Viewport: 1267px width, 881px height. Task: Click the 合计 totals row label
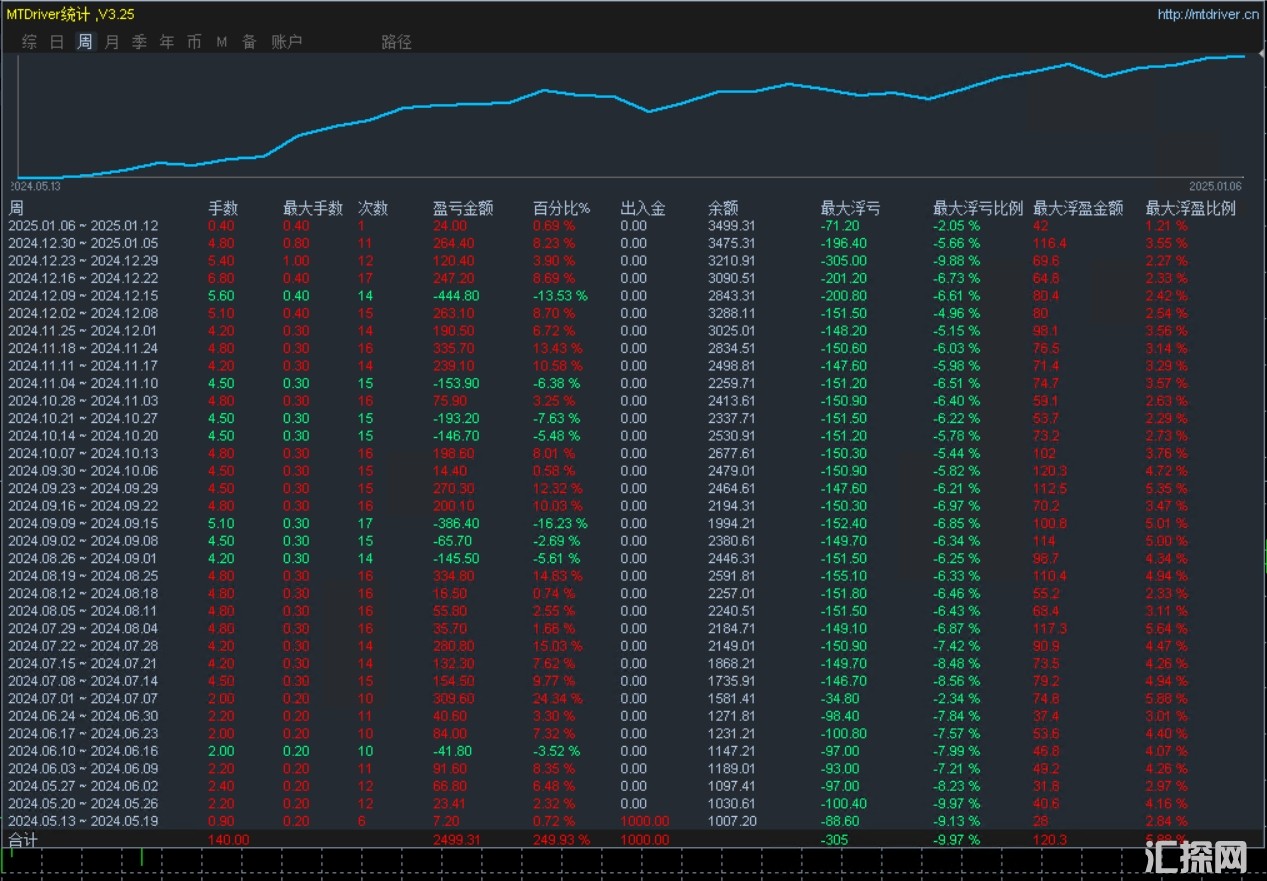[22, 840]
